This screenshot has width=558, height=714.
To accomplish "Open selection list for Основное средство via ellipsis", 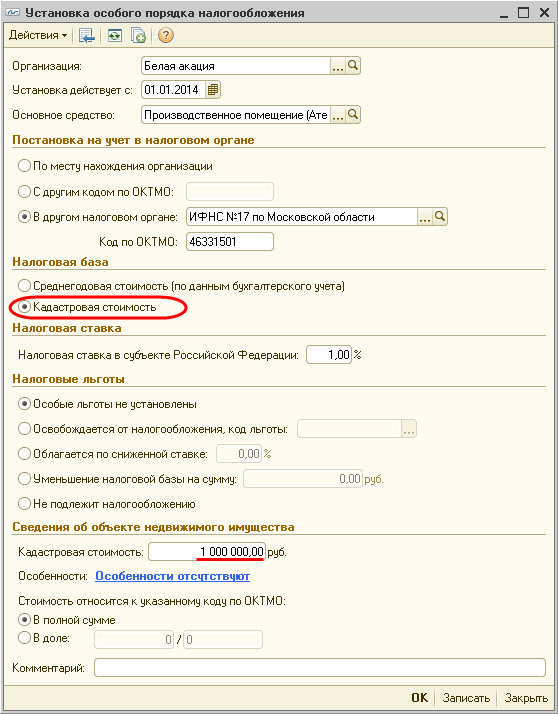I will click(x=338, y=115).
